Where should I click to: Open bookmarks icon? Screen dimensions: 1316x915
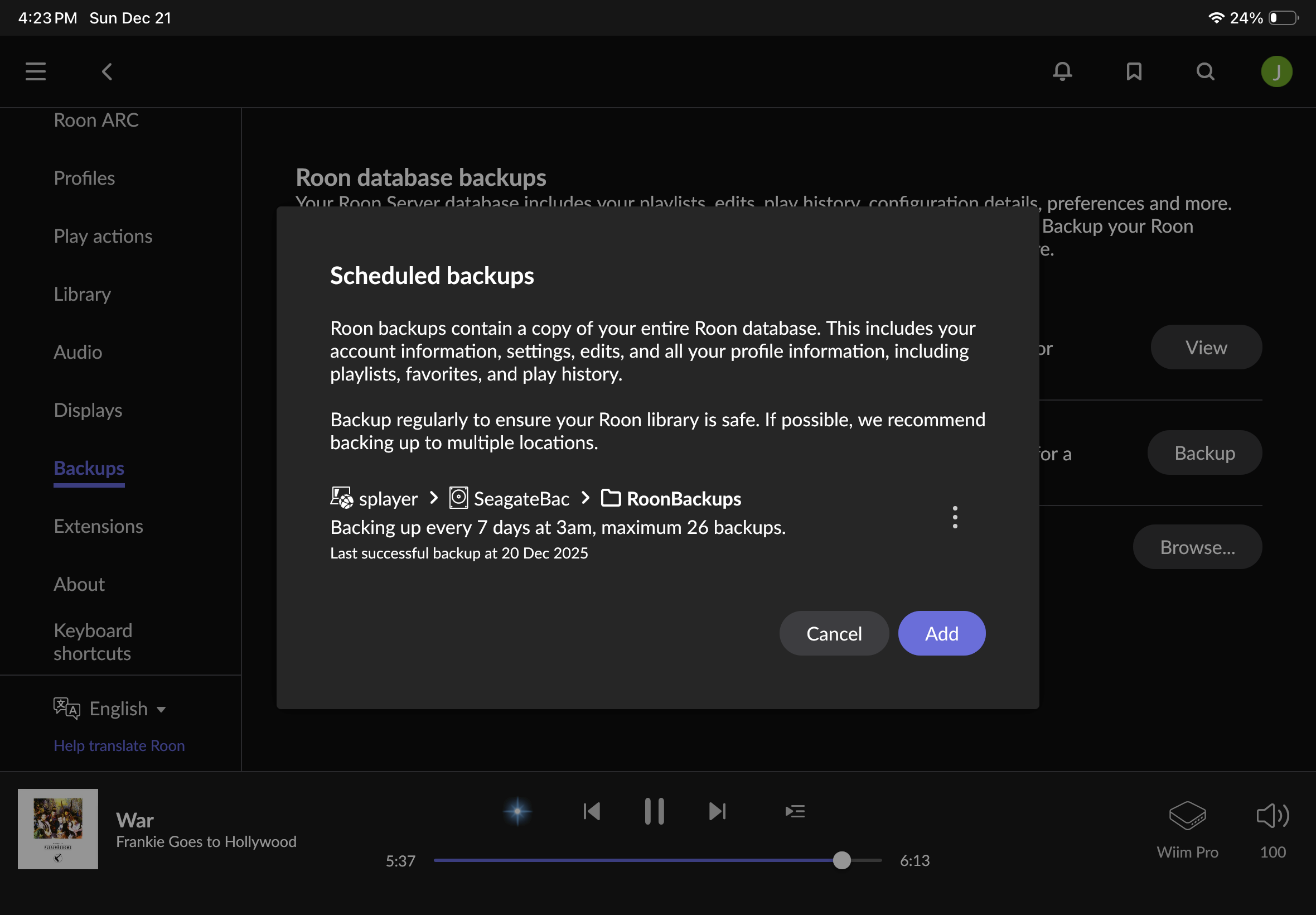tap(1134, 71)
